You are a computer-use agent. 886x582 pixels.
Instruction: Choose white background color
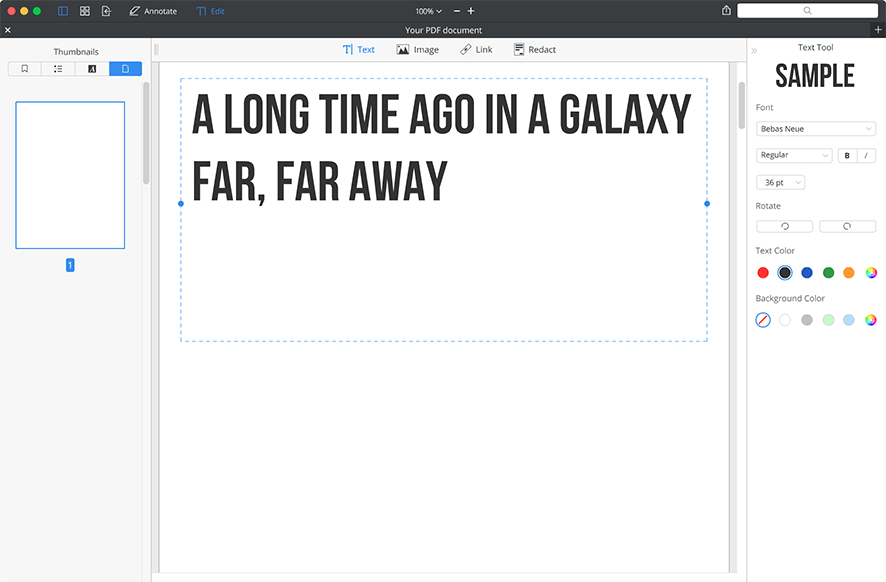[x=785, y=320]
